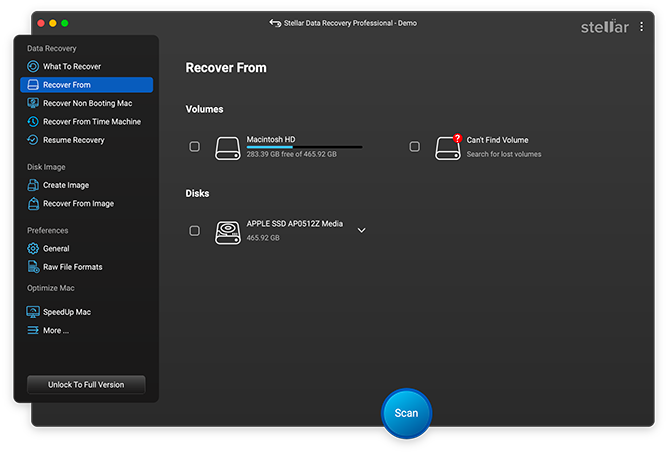This screenshot has height=452, width=668.
Task: Close the window with red button
Action: pyautogui.click(x=41, y=23)
